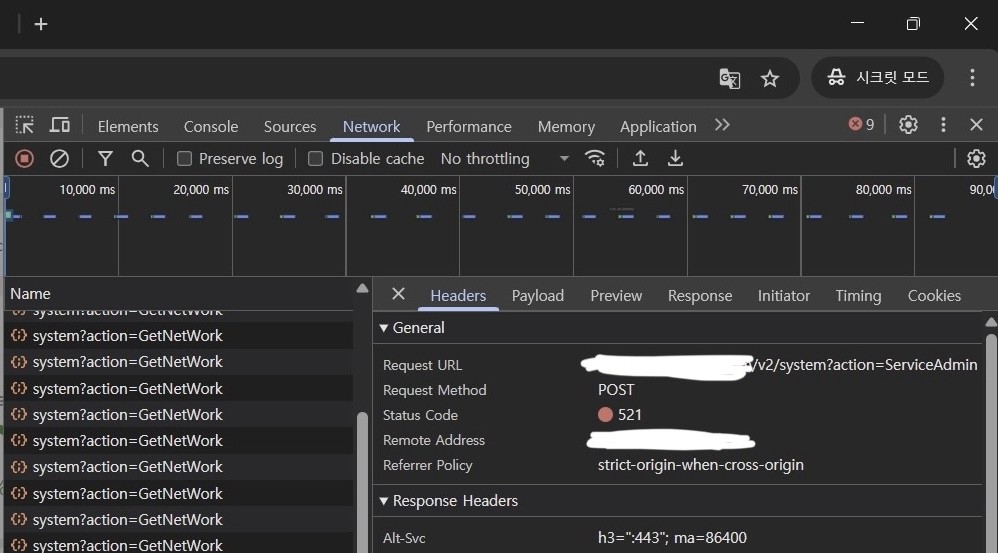
Task: Close the request details pane
Action: 398,294
